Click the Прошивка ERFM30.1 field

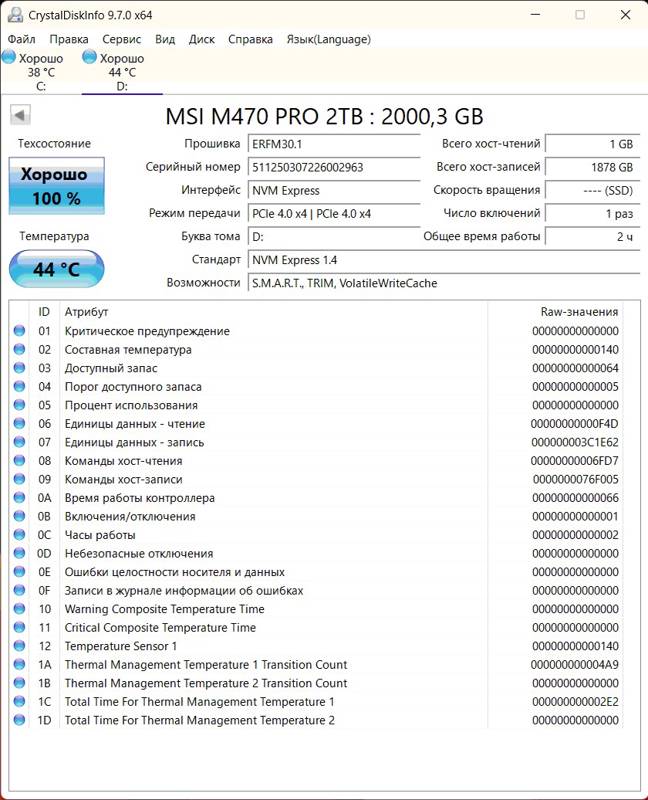[334, 144]
